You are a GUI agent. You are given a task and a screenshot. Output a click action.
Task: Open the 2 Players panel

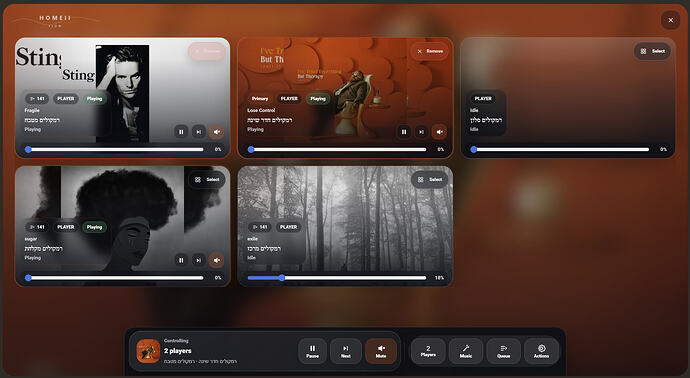coord(428,351)
